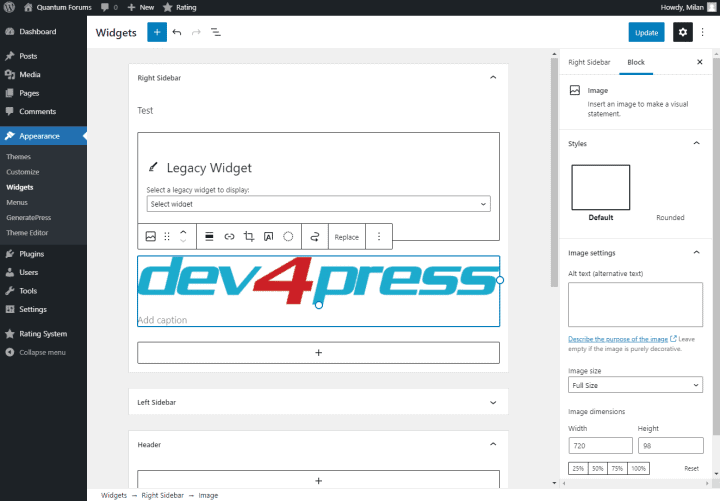Add block below image in Right Sidebar

pos(318,353)
